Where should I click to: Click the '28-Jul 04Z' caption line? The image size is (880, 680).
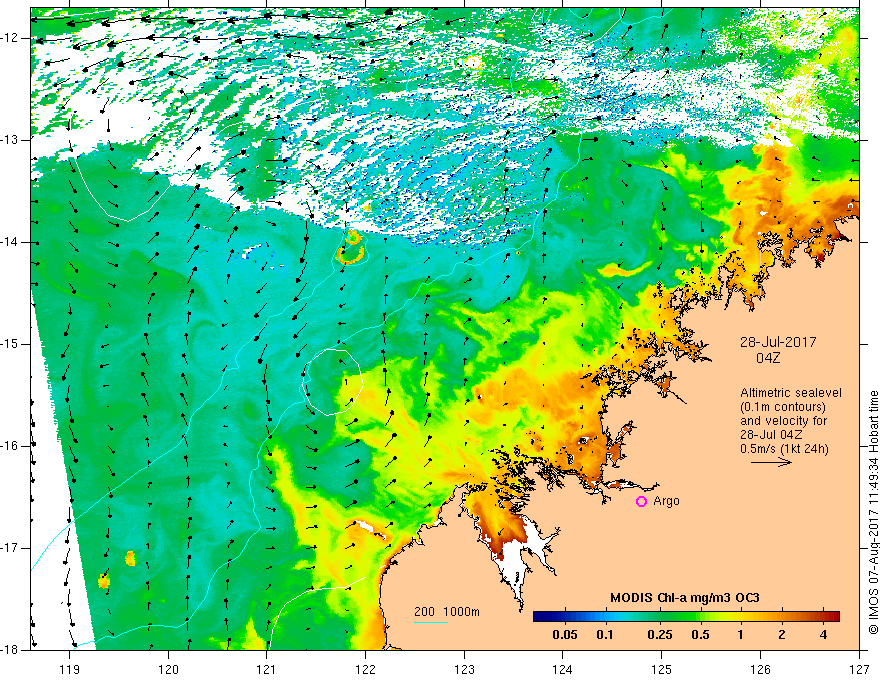771,435
